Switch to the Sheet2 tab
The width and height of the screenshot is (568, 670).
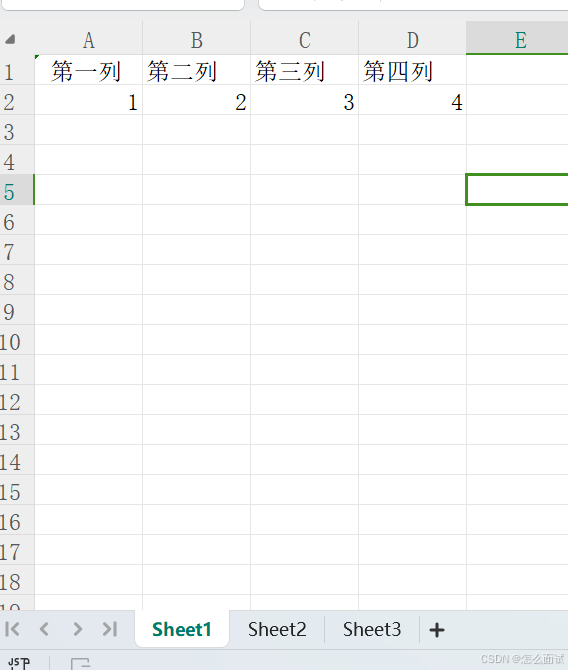coord(277,629)
